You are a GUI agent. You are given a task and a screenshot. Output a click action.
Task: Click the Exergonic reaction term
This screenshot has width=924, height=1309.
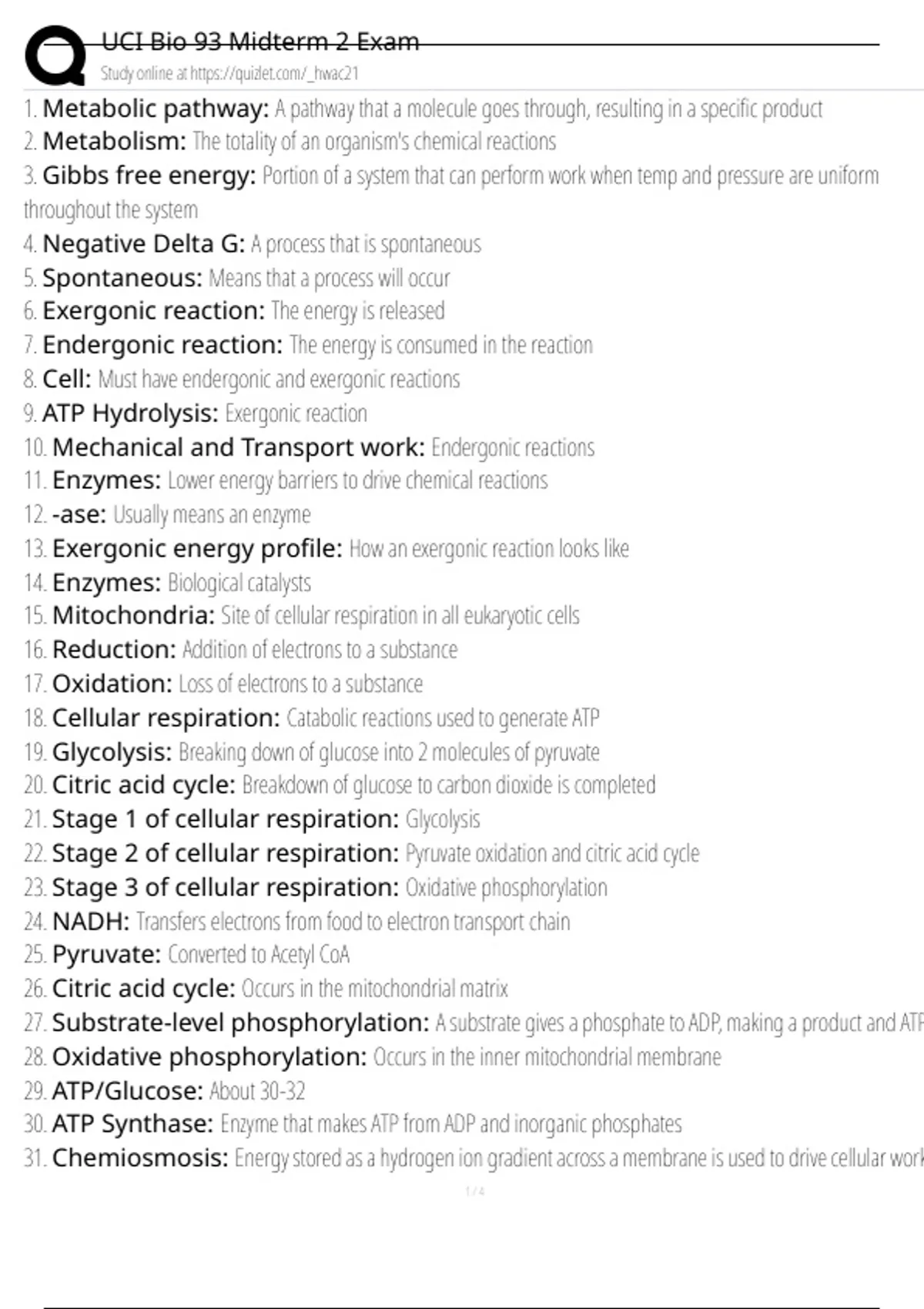pos(153,311)
